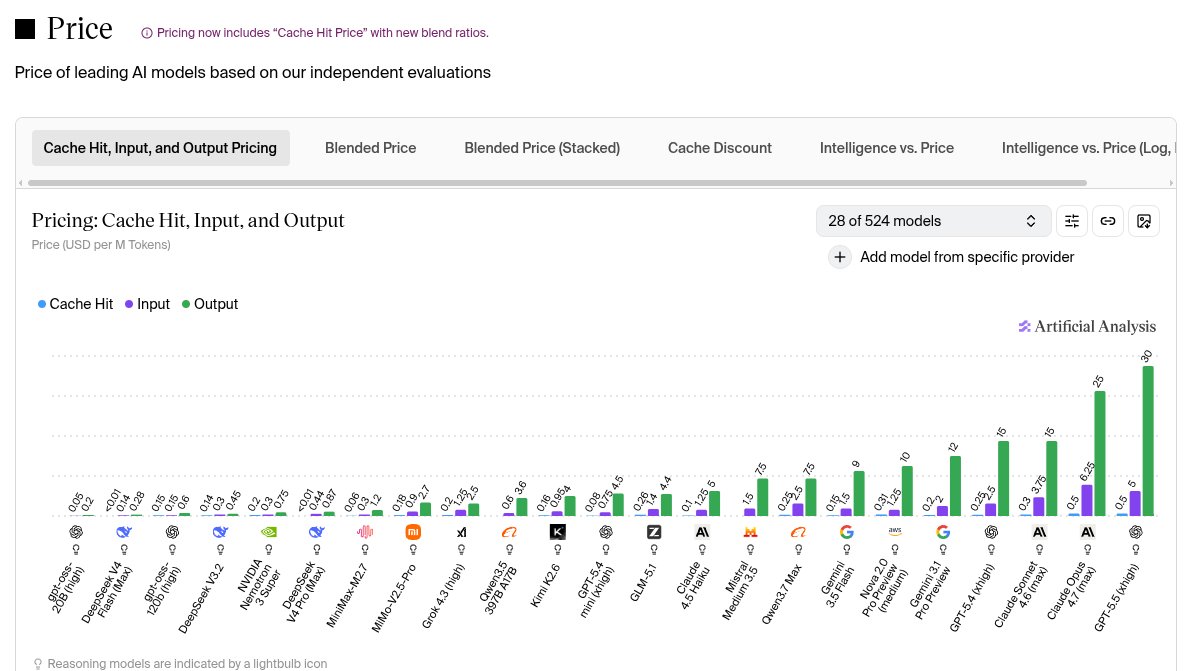
Task: Click the GPT-5.4 mini (xhigh) OpenAI logo
Action: (606, 532)
